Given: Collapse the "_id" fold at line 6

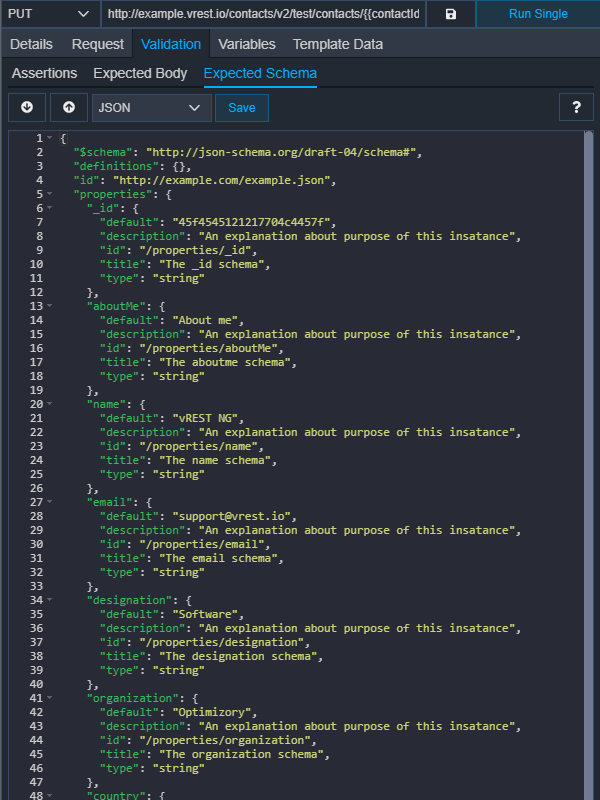Looking at the screenshot, I should pyautogui.click(x=49, y=208).
